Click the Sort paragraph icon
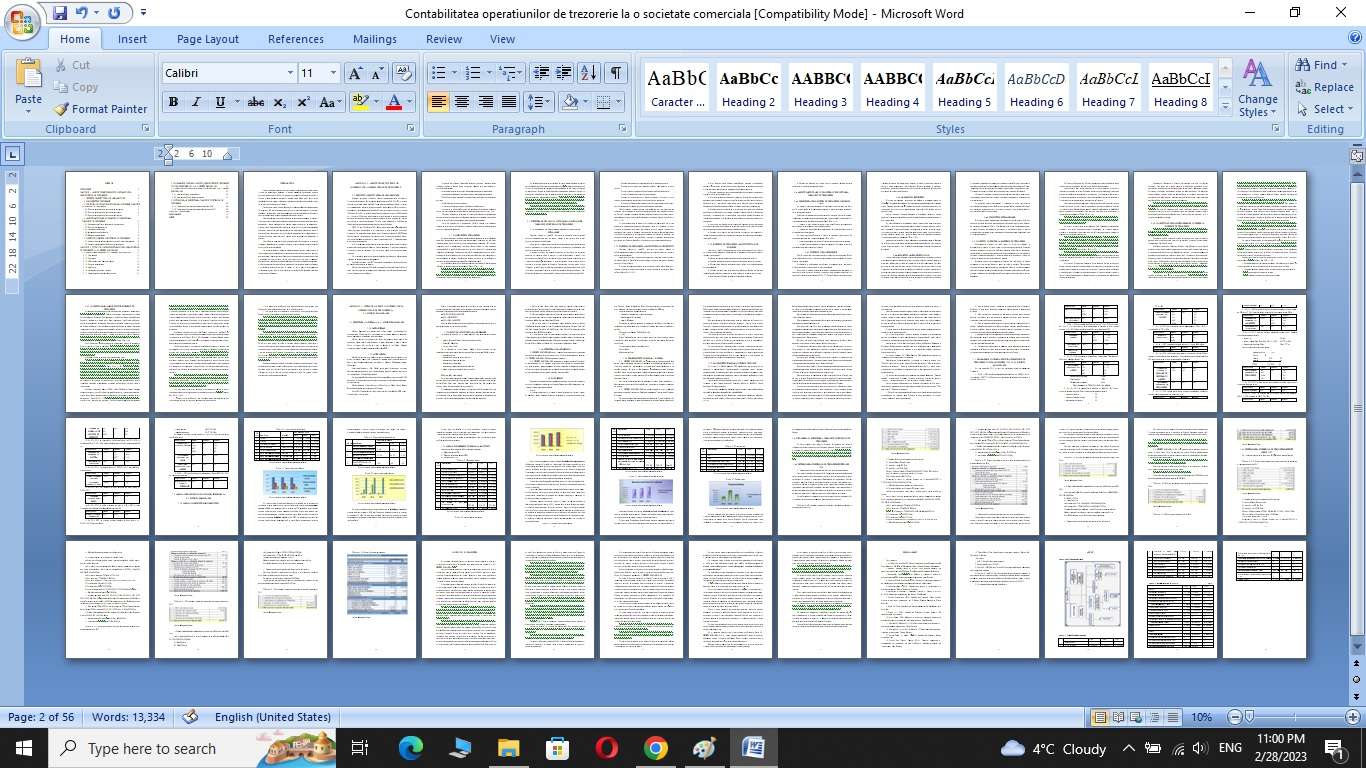The width and height of the screenshot is (1366, 768). pos(589,73)
